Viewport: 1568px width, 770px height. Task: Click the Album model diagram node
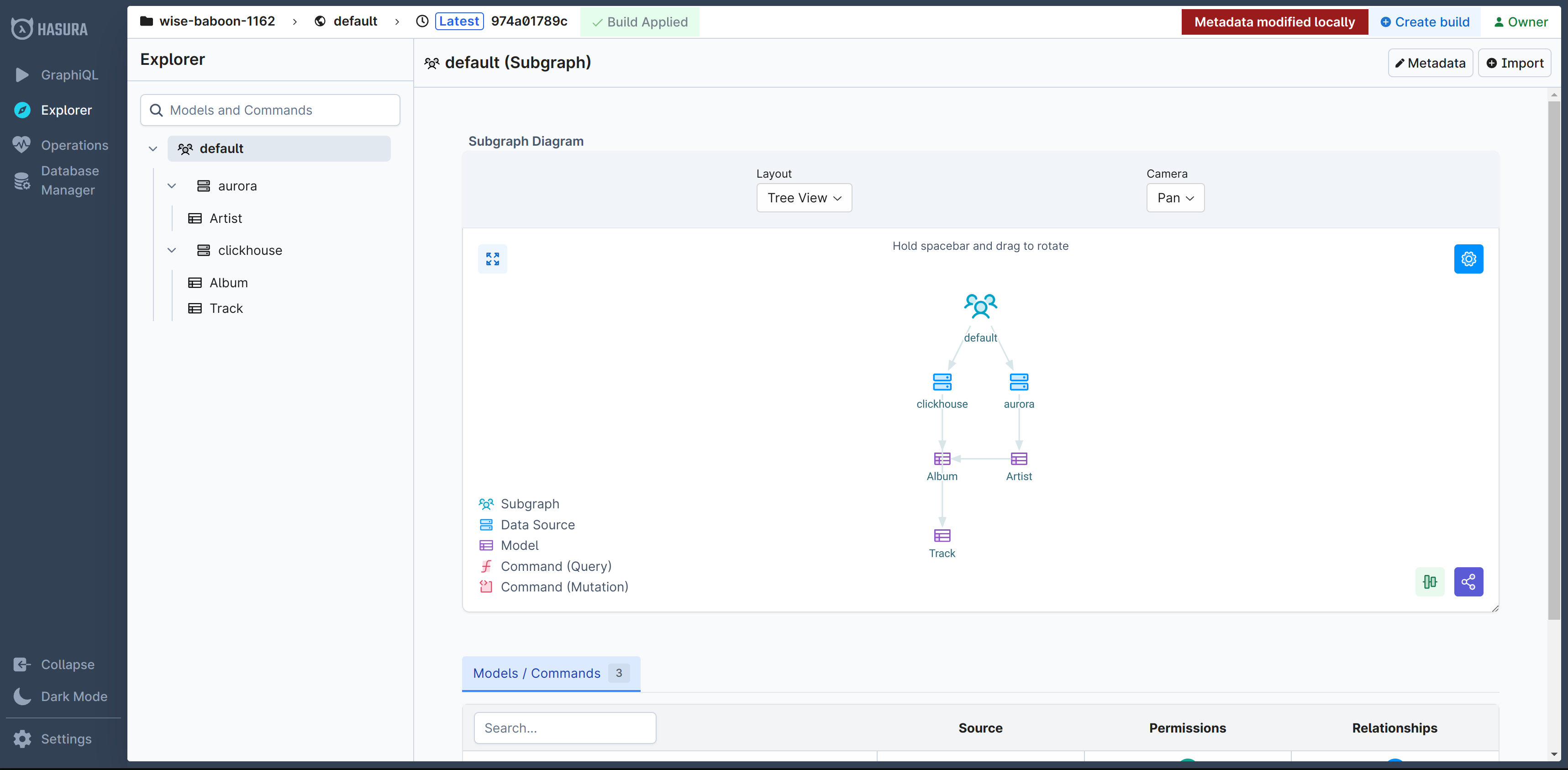942,459
